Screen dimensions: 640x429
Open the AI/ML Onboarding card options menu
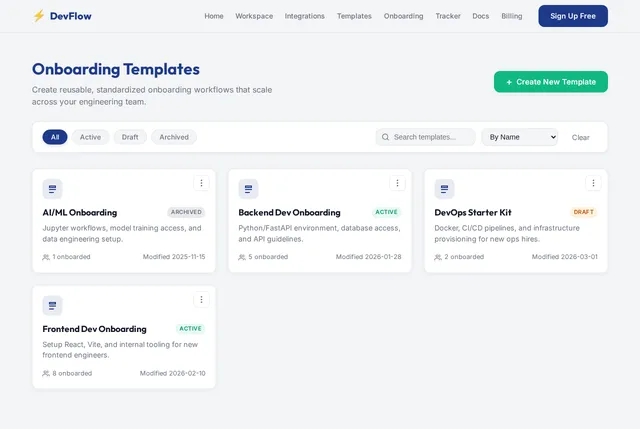point(201,183)
